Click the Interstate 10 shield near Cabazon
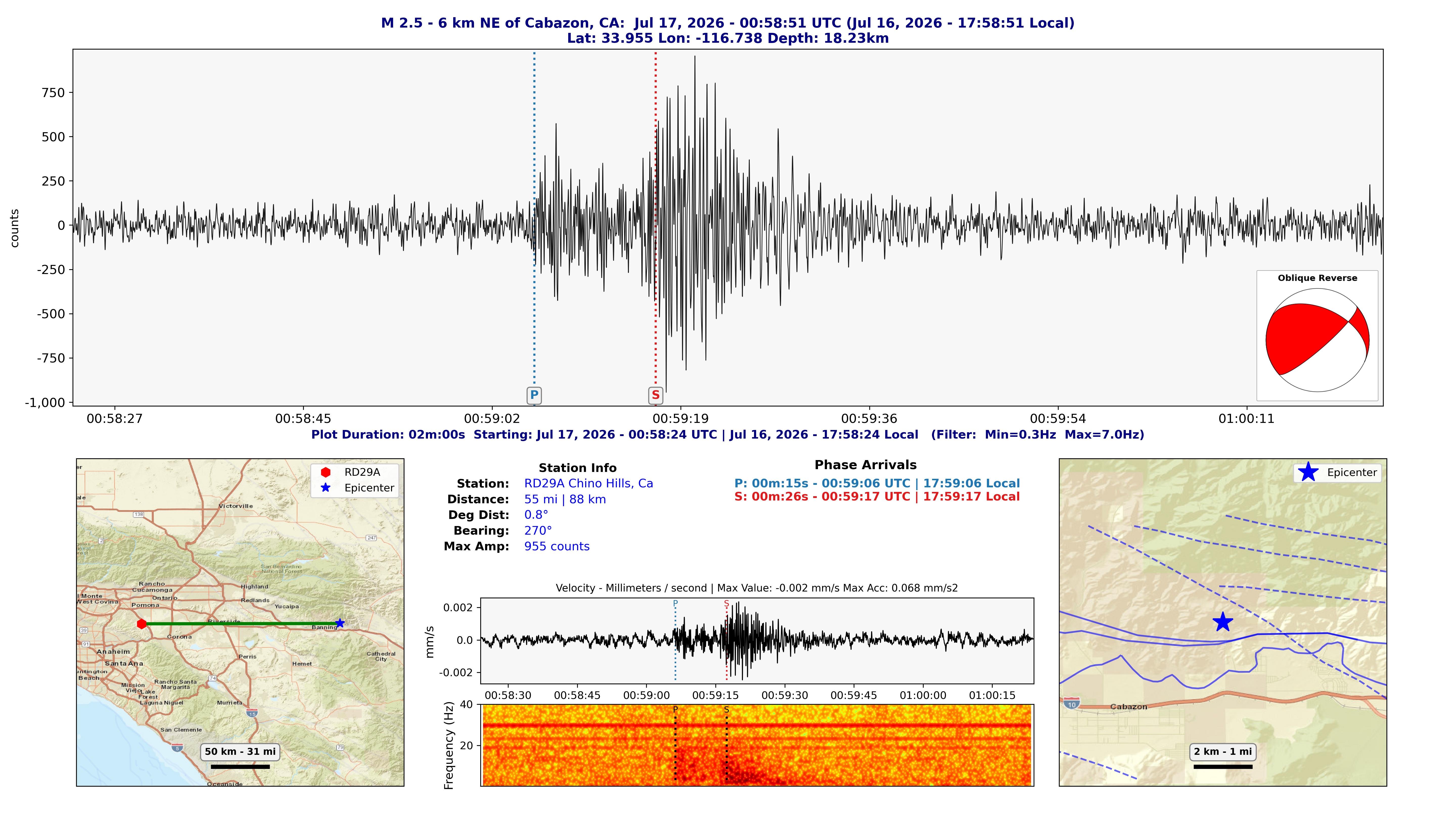The width and height of the screenshot is (1456, 819). point(1072,704)
